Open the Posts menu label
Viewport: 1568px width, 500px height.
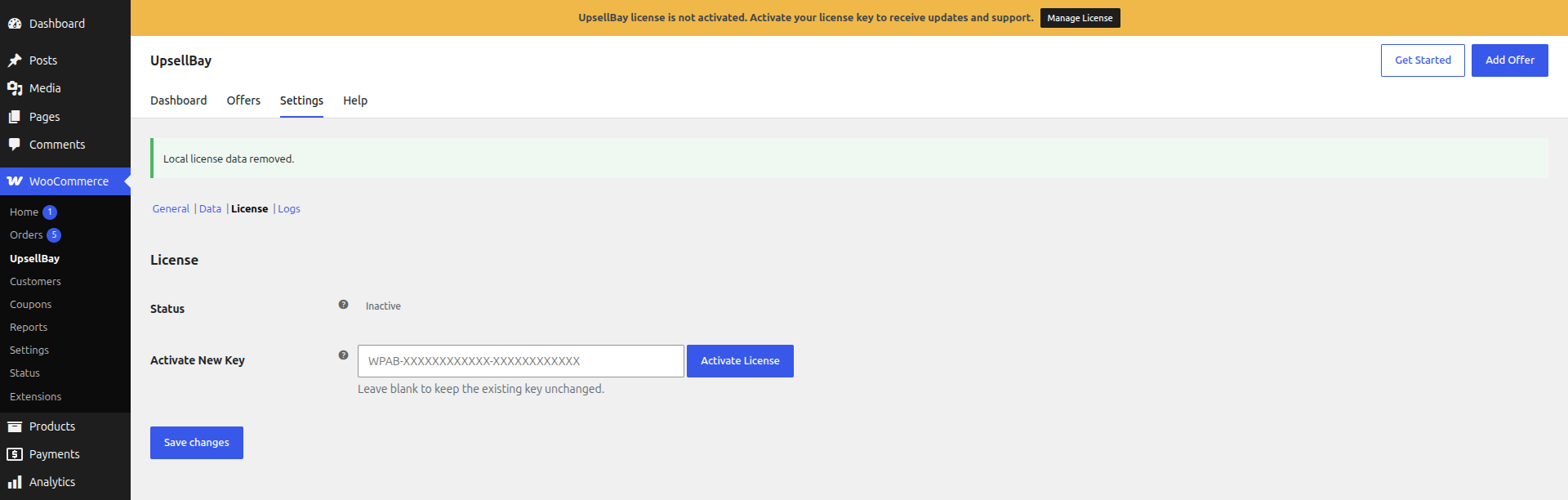(43, 60)
